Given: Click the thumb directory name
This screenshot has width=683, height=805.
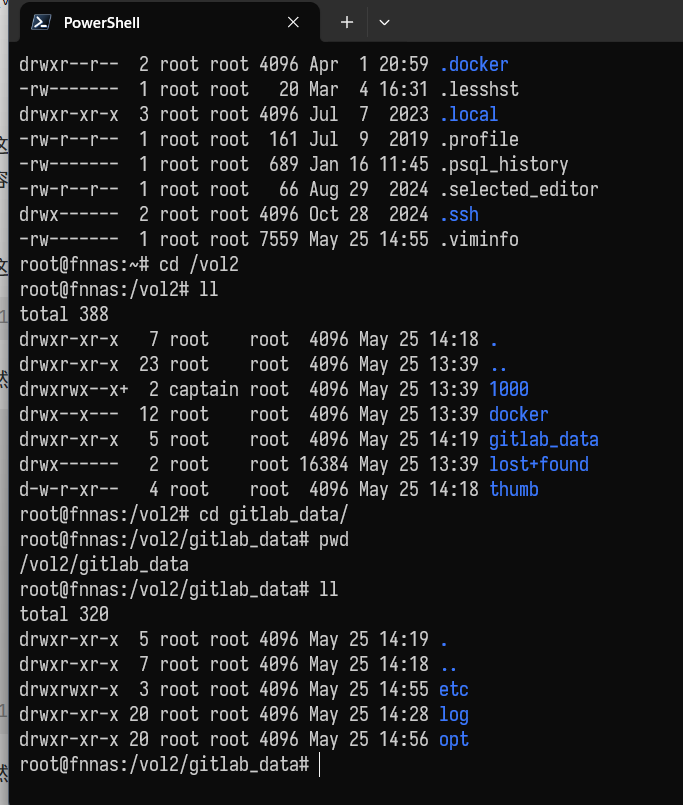Looking at the screenshot, I should pos(514,490).
